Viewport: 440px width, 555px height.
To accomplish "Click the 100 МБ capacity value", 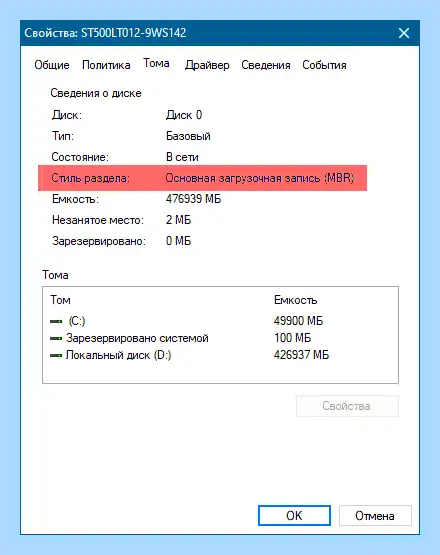I will pyautogui.click(x=292, y=338).
